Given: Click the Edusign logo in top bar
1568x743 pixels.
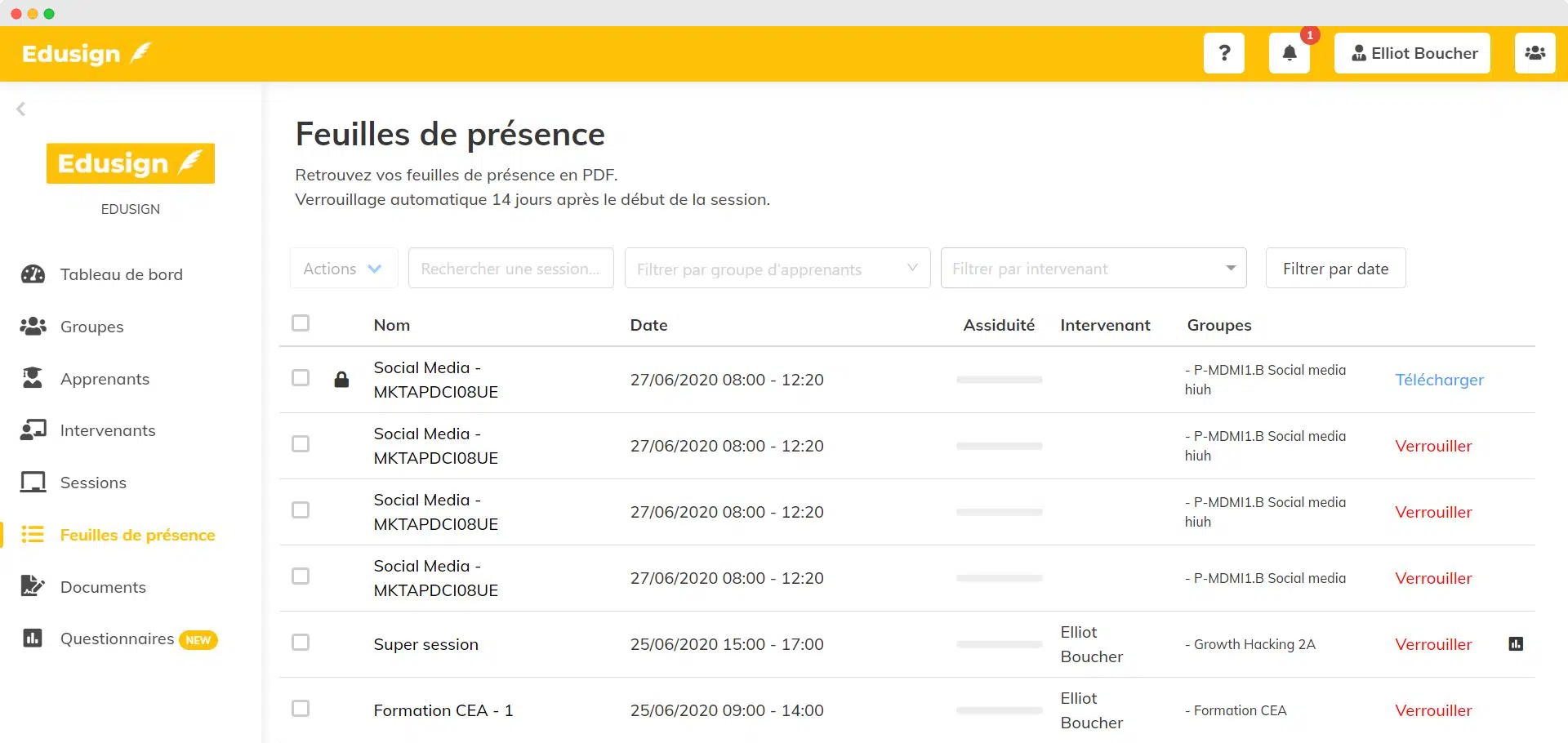Looking at the screenshot, I should pyautogui.click(x=87, y=53).
